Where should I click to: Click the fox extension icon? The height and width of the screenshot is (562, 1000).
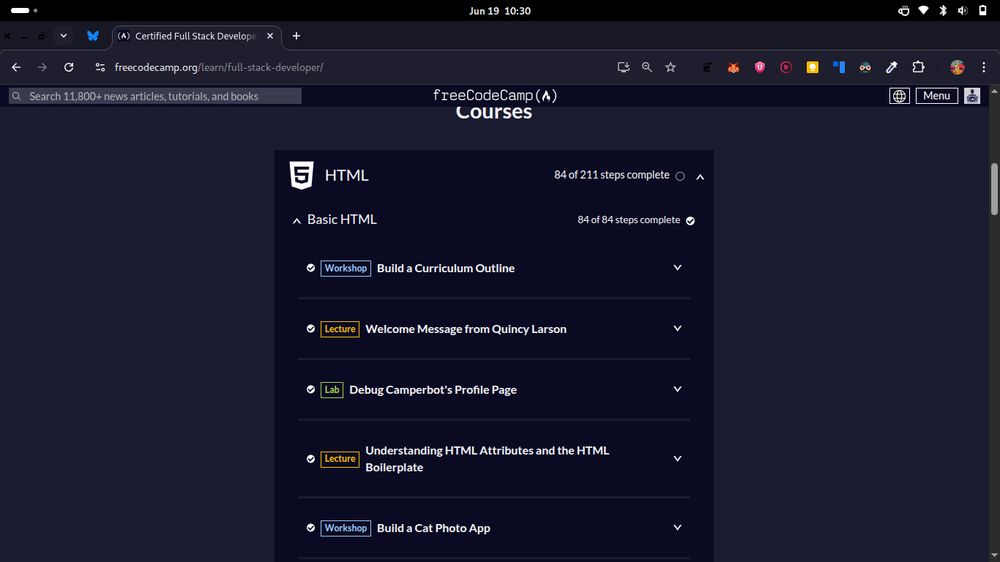[x=733, y=67]
